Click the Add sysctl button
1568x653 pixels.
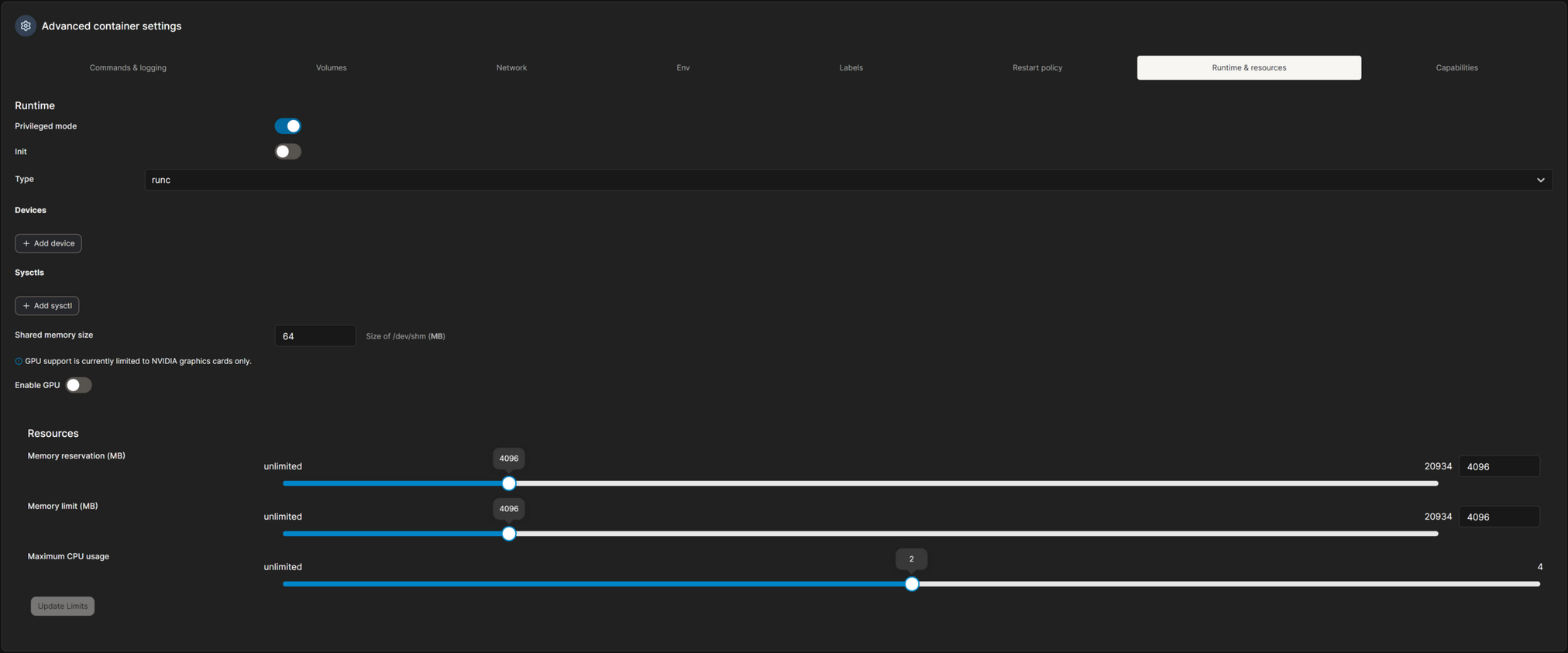[47, 306]
